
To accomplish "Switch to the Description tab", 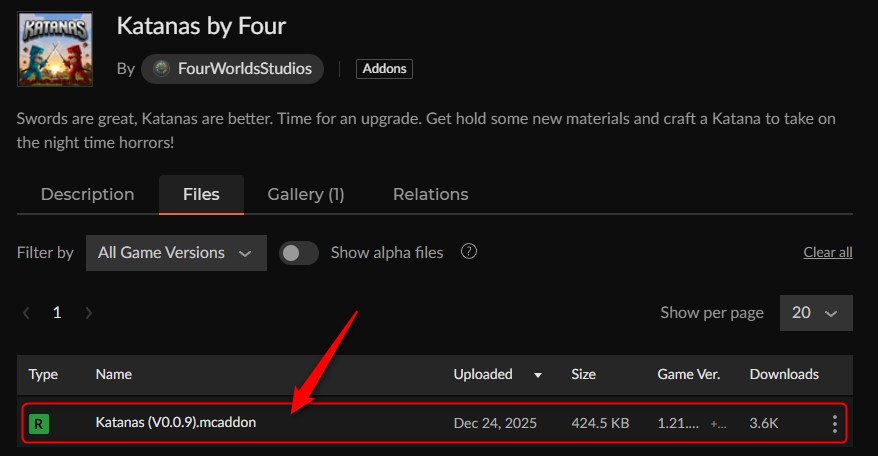I will click(x=87, y=194).
